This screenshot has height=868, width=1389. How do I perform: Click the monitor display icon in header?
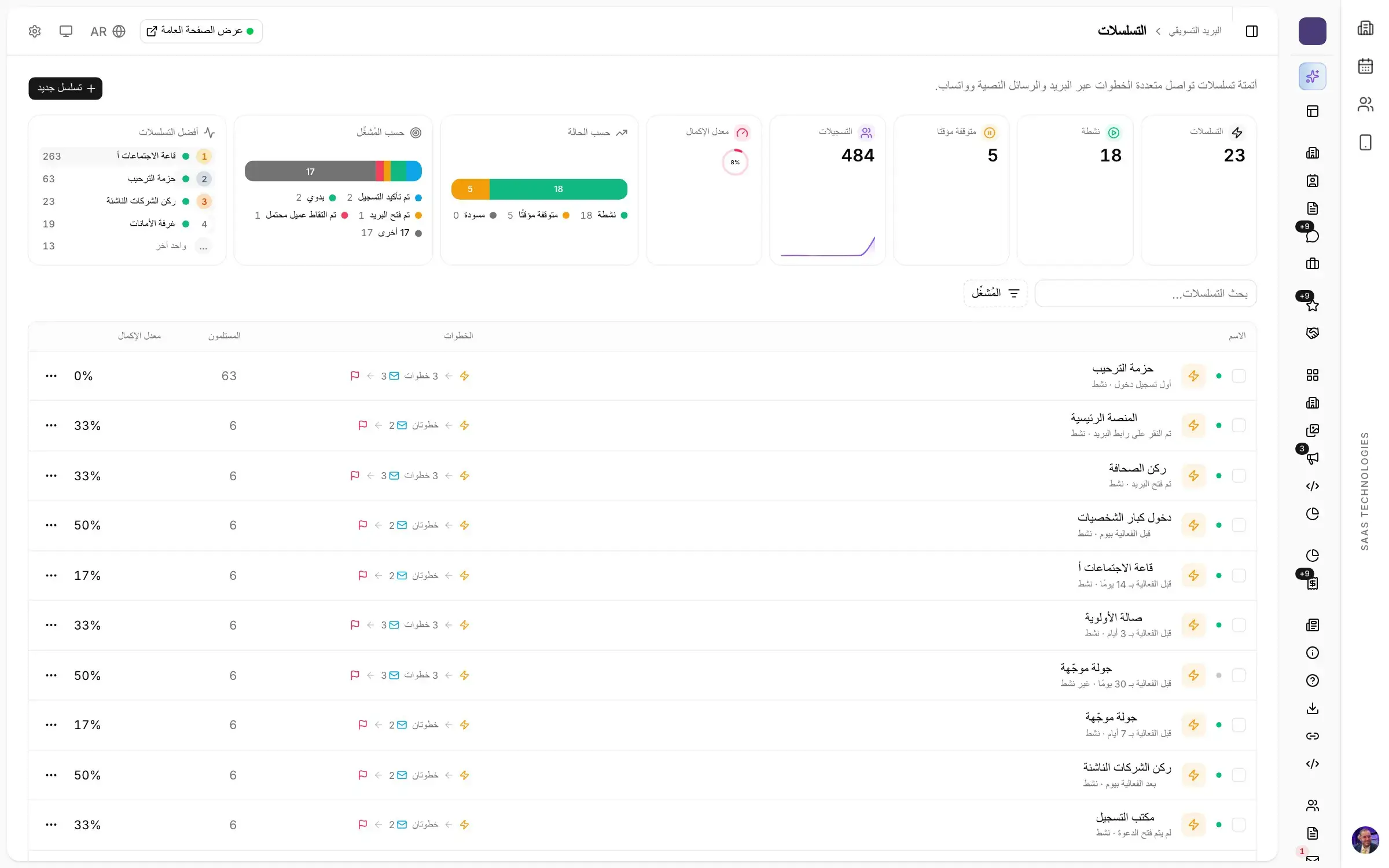[66, 31]
